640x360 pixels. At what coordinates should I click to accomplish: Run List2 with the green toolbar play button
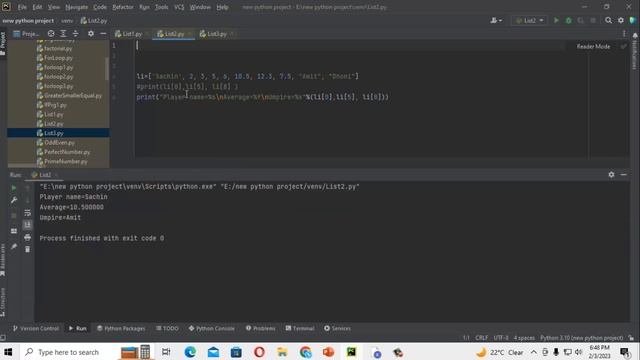click(556, 20)
